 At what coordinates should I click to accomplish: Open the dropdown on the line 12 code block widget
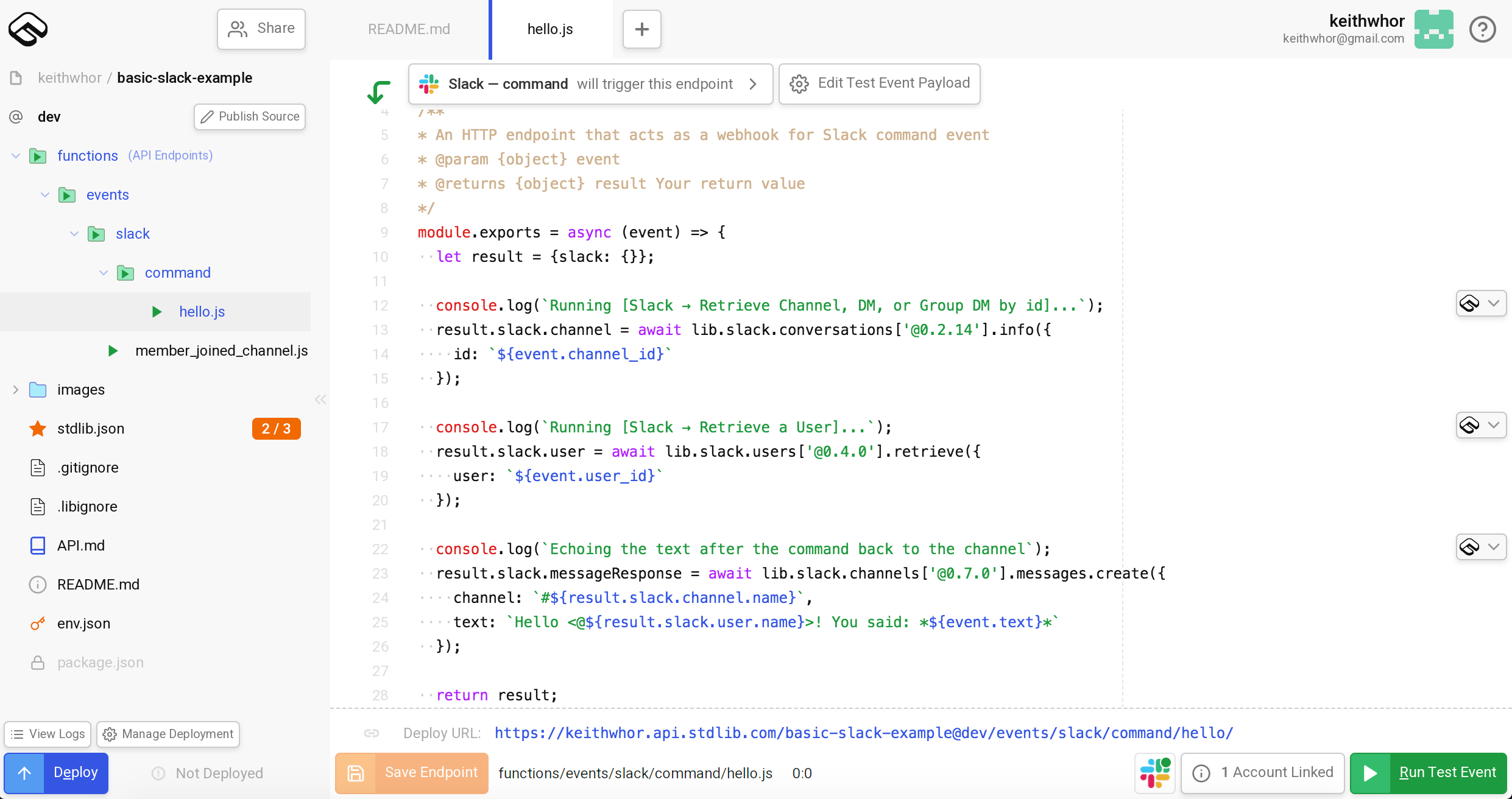pyautogui.click(x=1493, y=303)
